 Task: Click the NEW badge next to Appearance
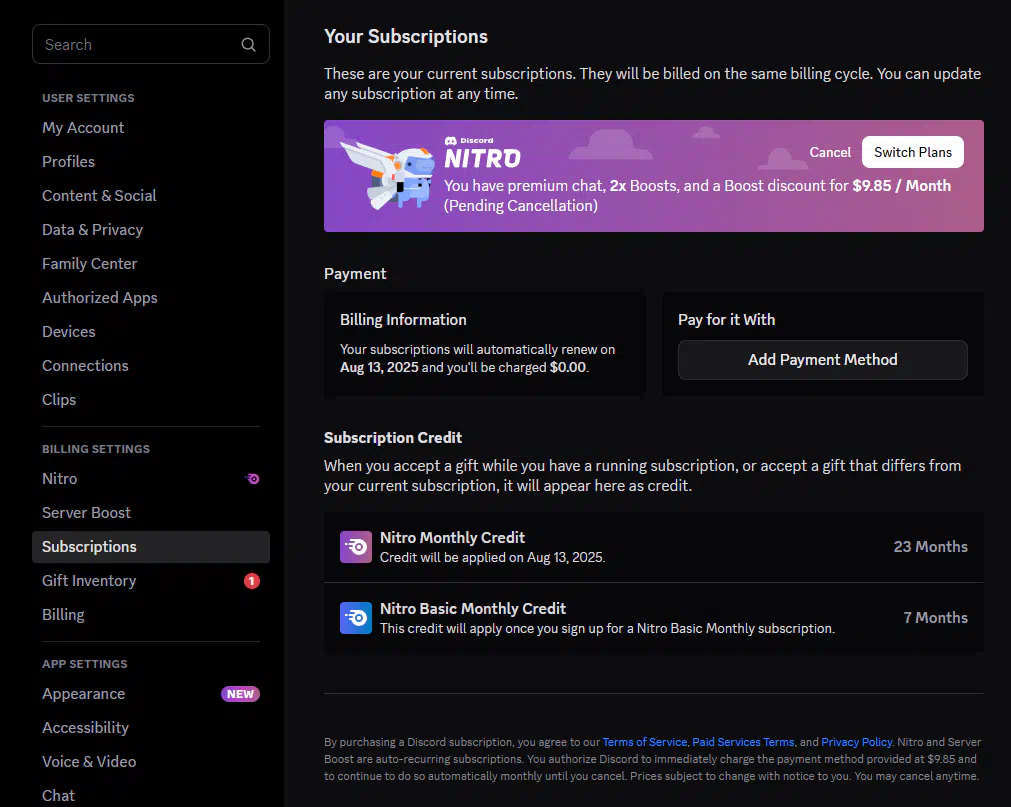point(240,694)
